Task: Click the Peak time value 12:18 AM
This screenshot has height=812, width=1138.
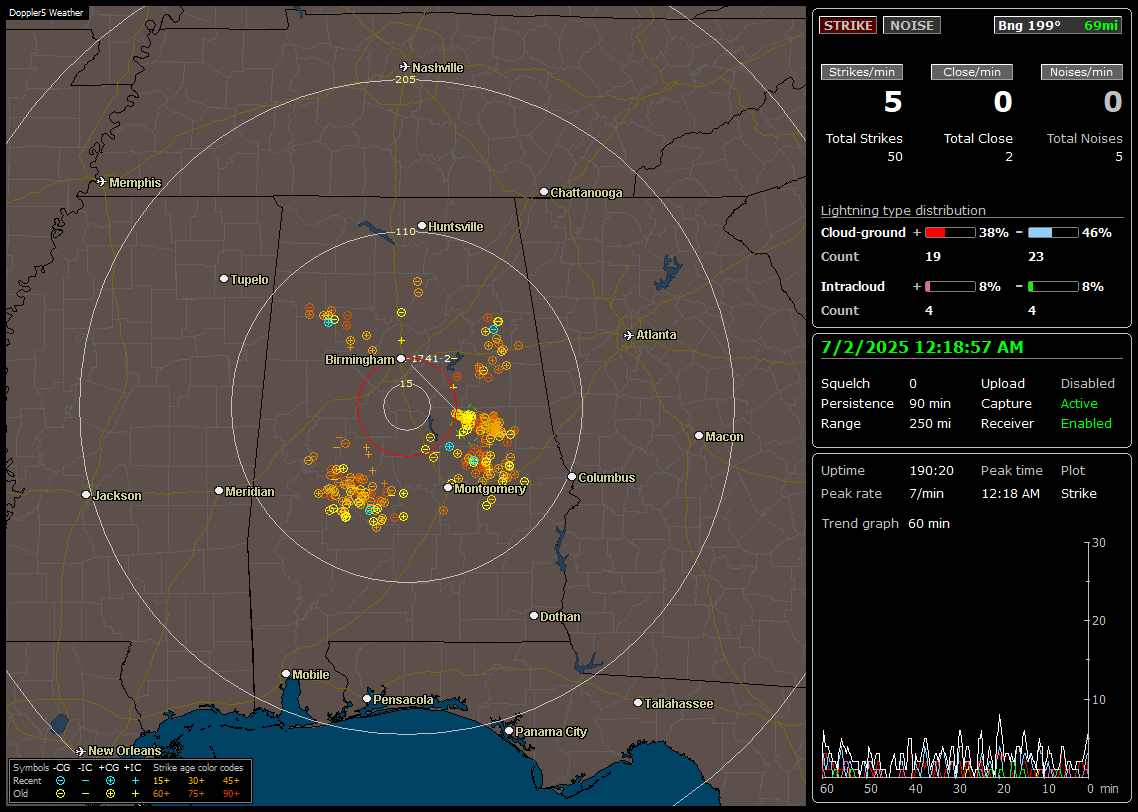Action: point(1010,493)
